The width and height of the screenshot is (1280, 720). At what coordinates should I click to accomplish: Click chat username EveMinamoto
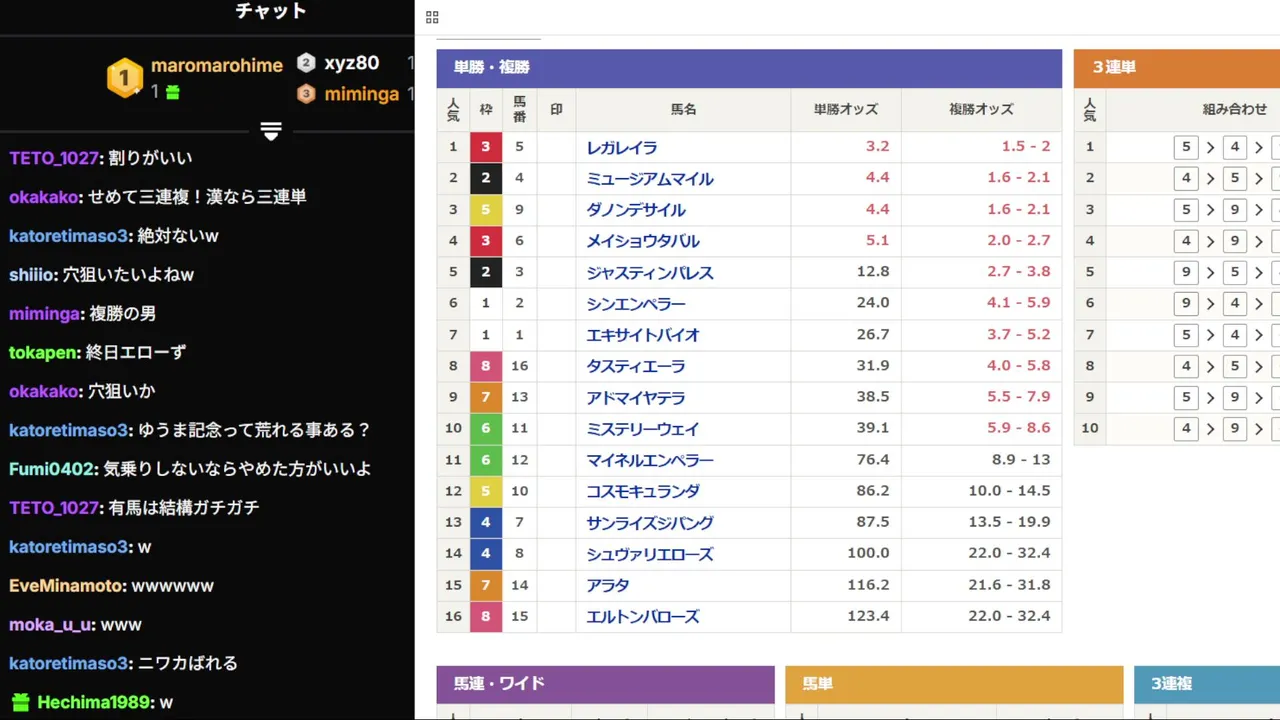tap(67, 586)
